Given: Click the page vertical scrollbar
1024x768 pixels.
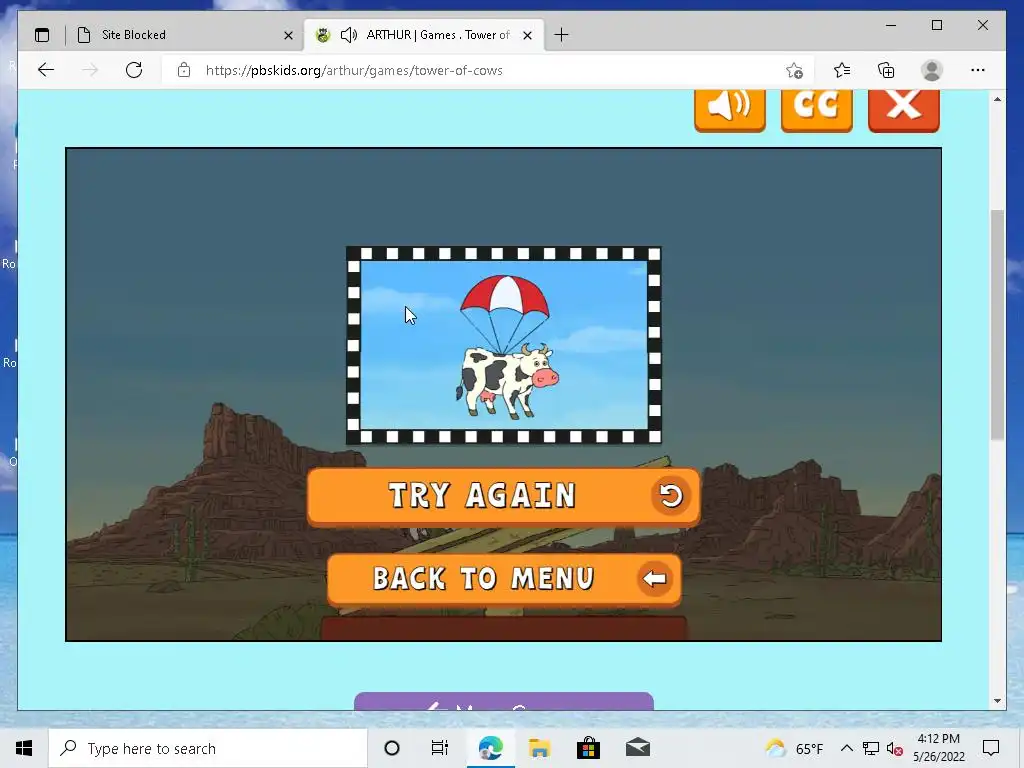Looking at the screenshot, I should [997, 325].
